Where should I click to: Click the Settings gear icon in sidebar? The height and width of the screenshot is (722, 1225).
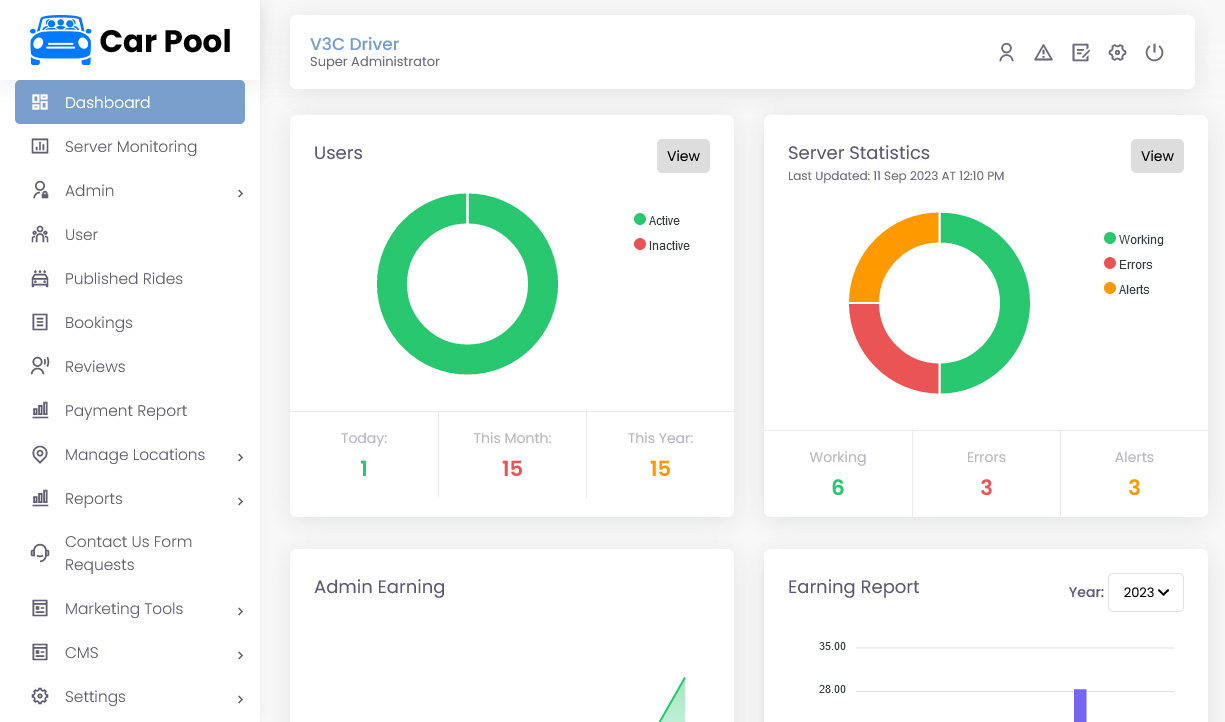pyautogui.click(x=40, y=696)
